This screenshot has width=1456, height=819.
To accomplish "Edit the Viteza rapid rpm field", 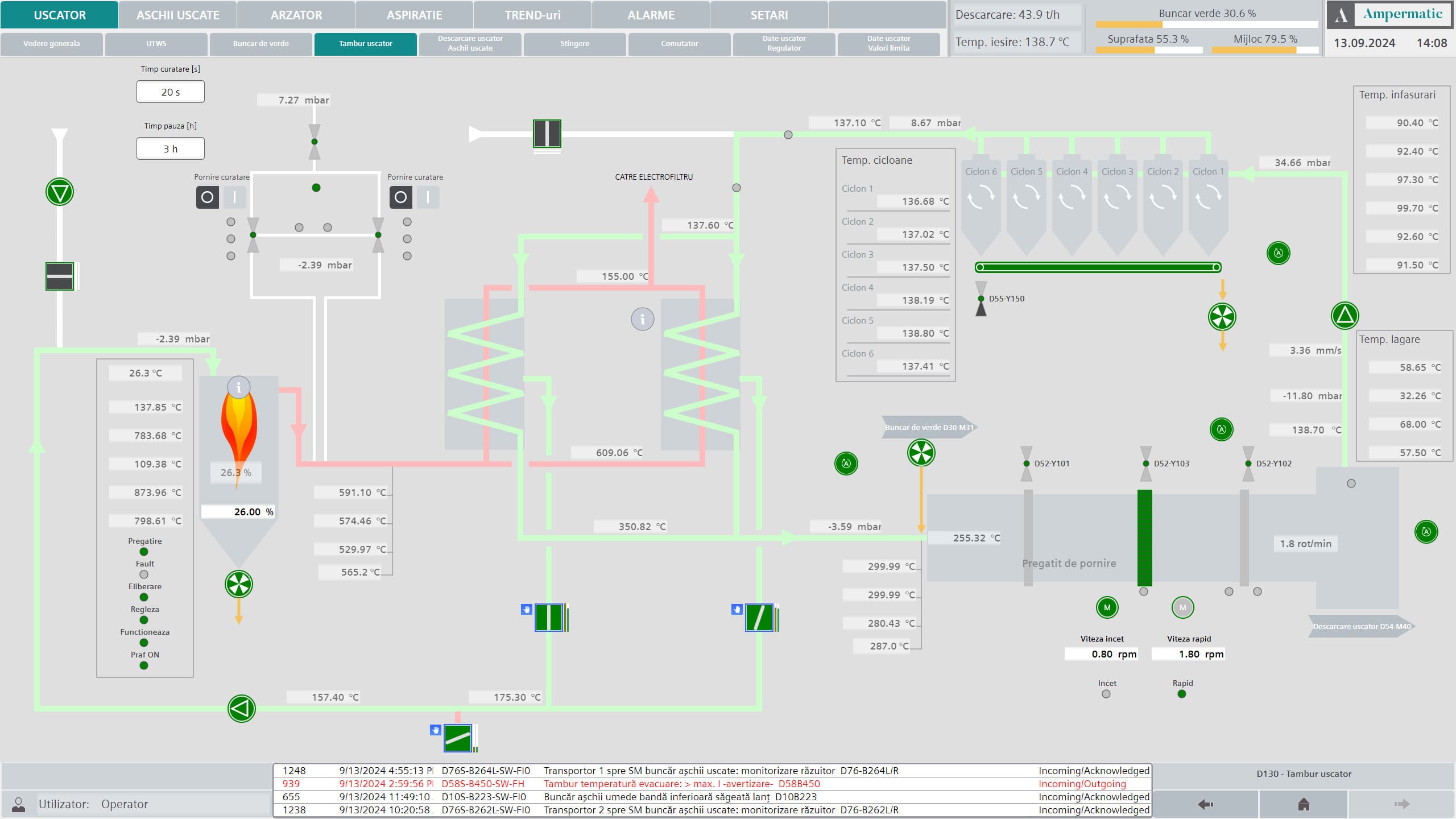I will pos(1189,654).
